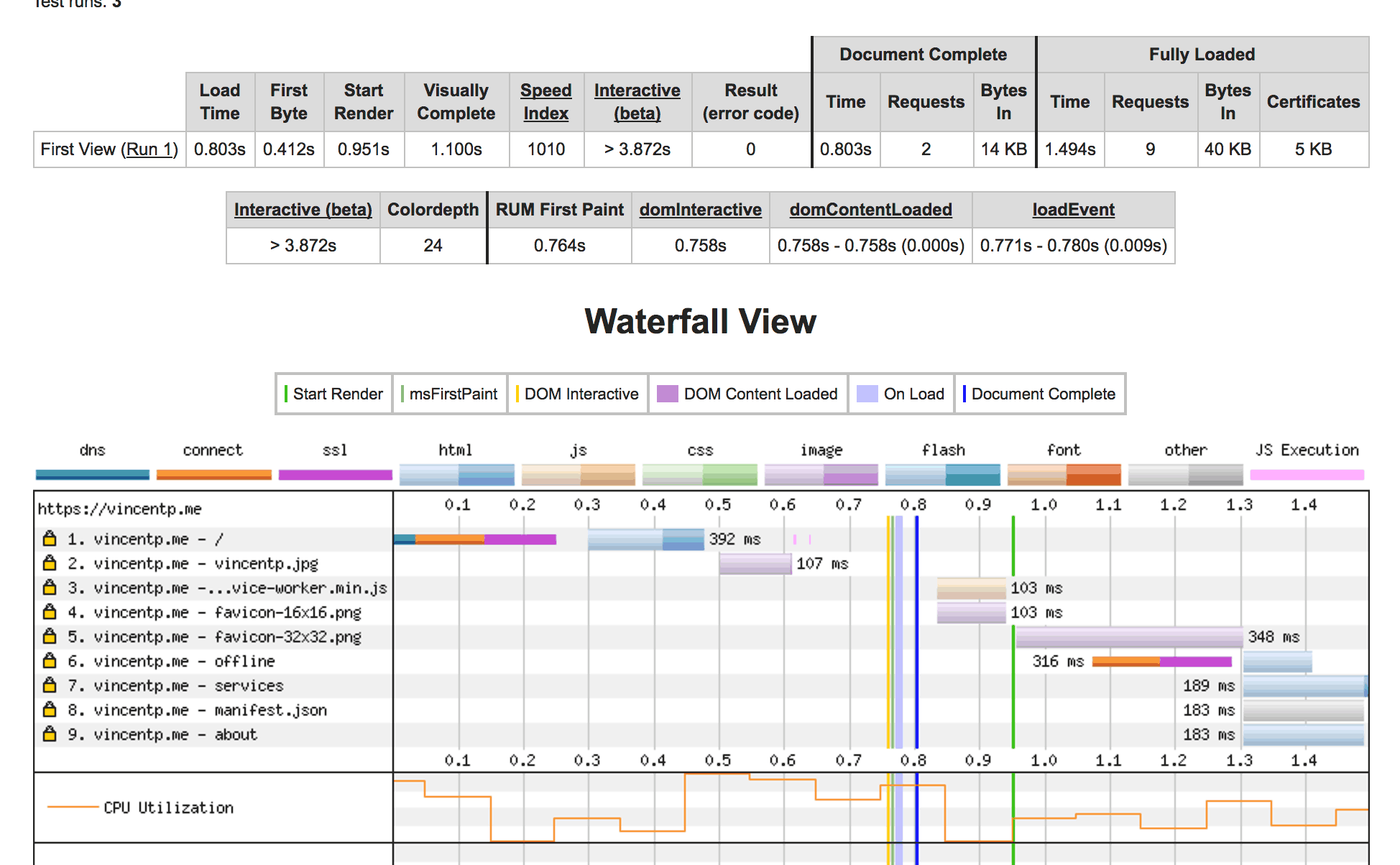Screen dimensions: 1400x865
Task: Open the Interactive (beta) header link
Action: pos(637,102)
